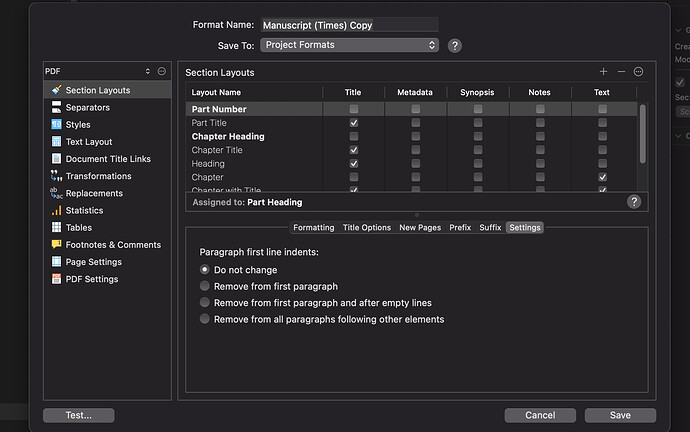Click the section layouts list scrollbar
Viewport: 690px width, 432px height.
tap(642, 134)
